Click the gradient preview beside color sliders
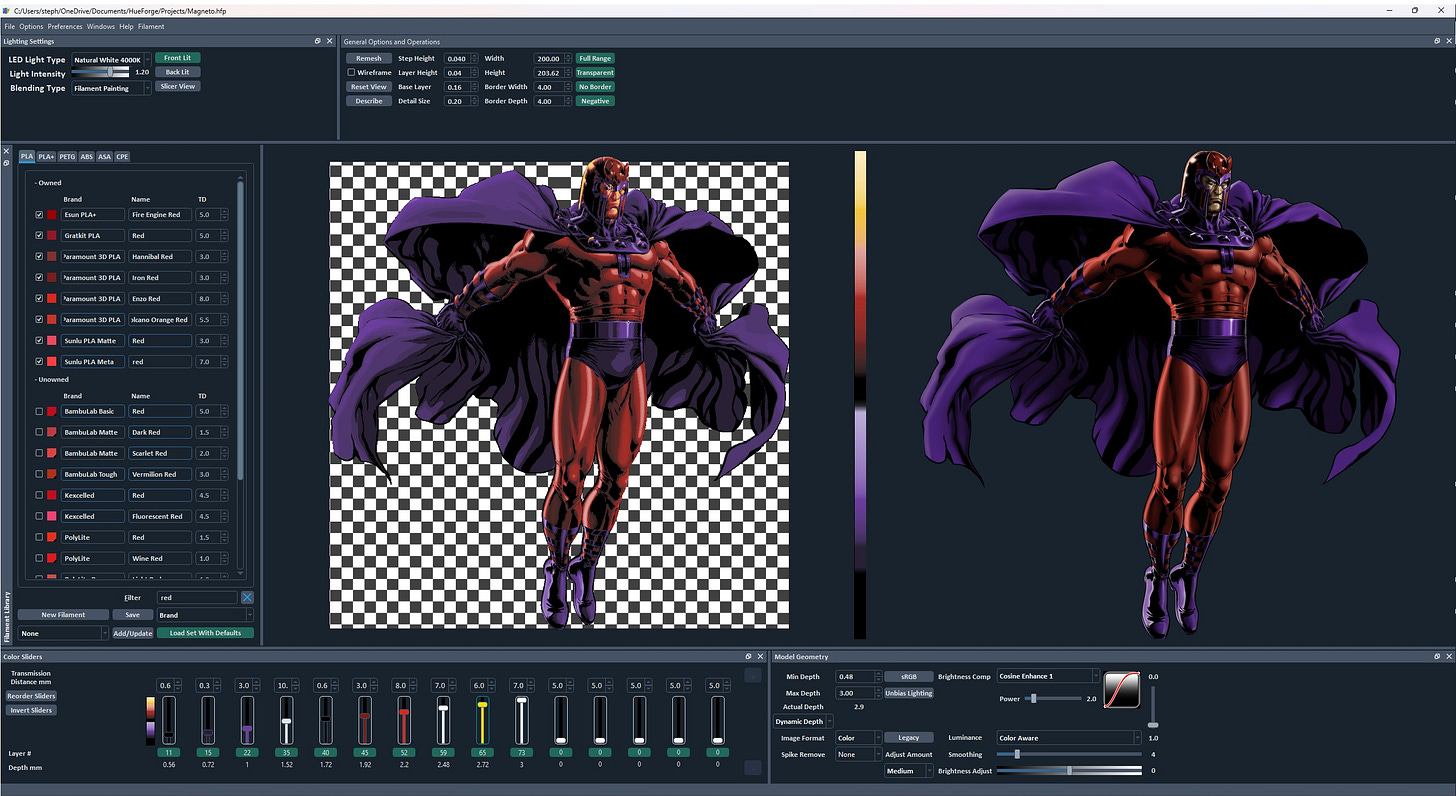Viewport: 1456px width, 796px height. tap(150, 720)
